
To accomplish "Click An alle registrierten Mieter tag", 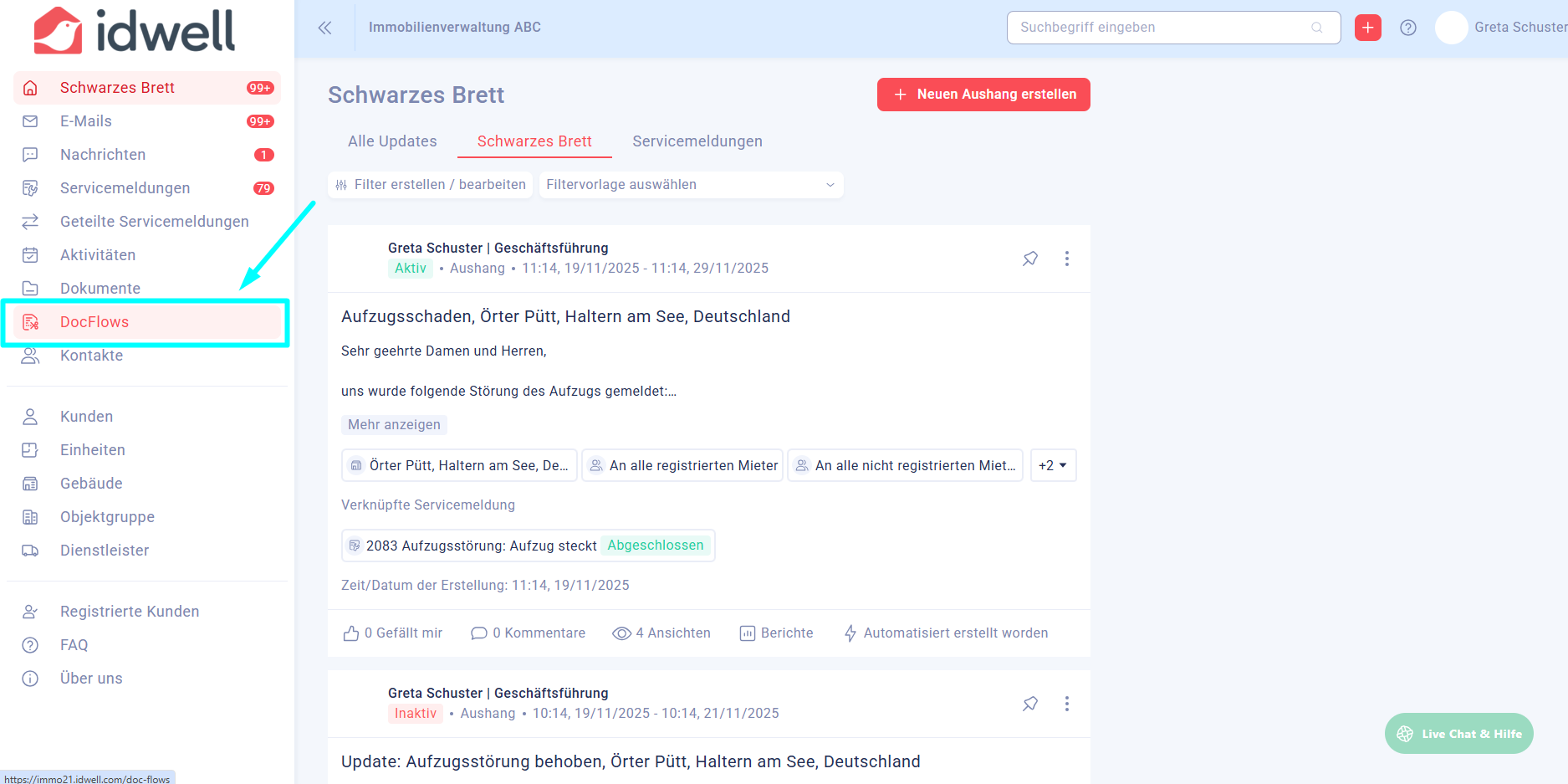I will click(x=682, y=465).
